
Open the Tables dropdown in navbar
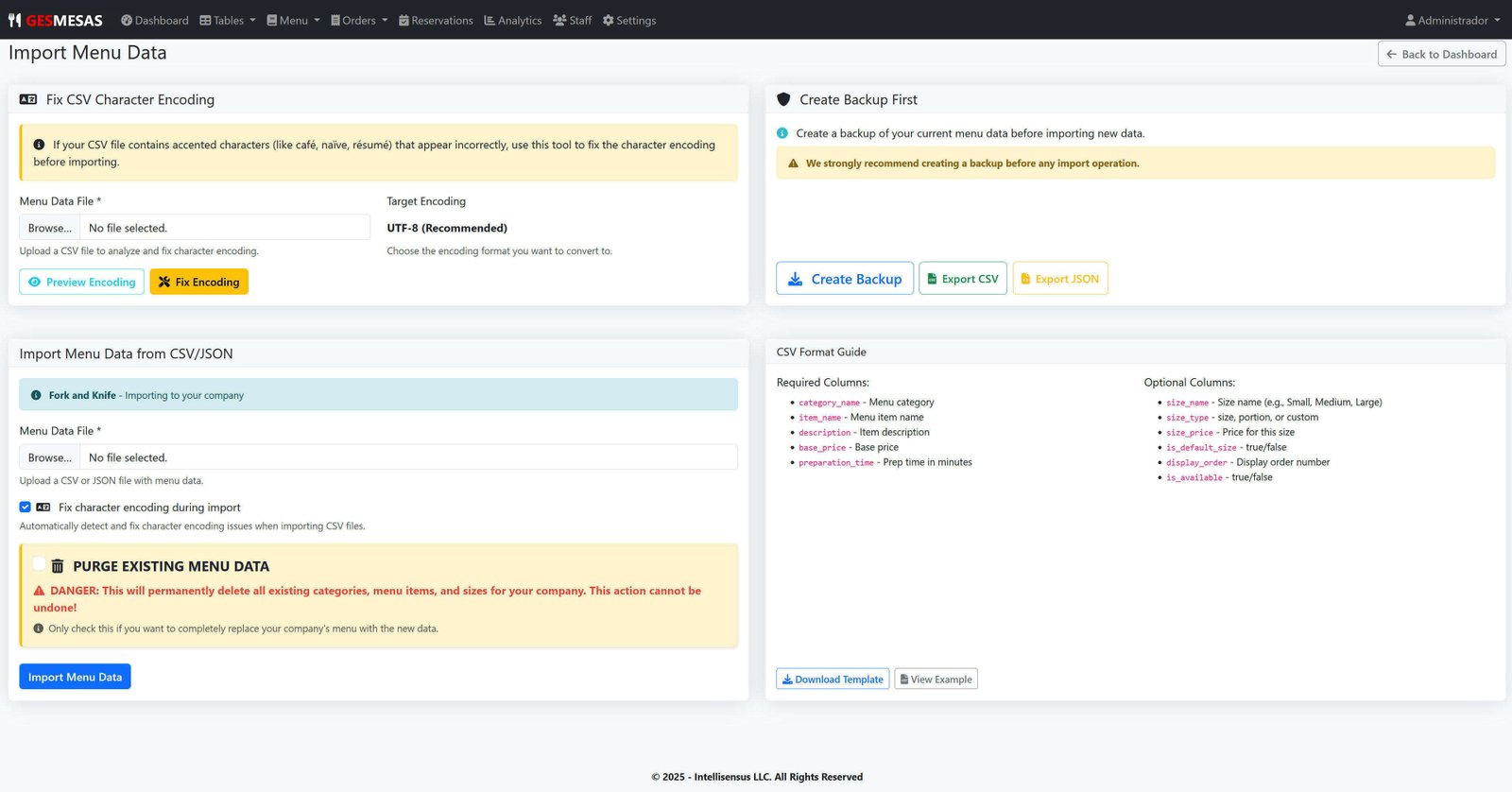point(228,20)
